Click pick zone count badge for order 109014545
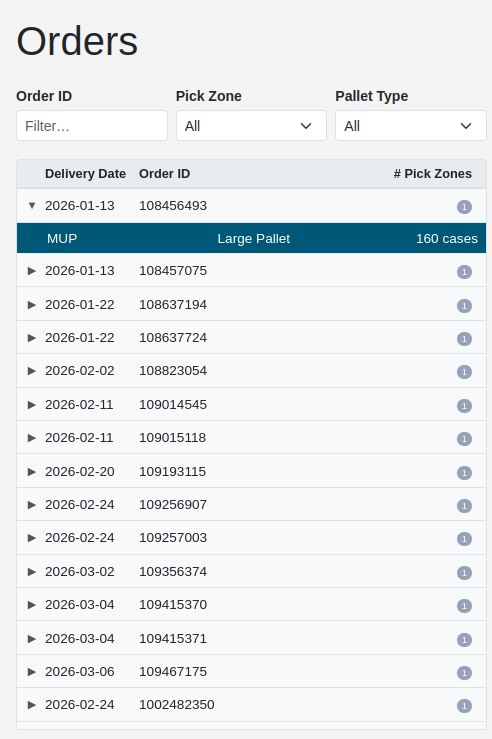Screen dimensions: 492x739 point(464,405)
